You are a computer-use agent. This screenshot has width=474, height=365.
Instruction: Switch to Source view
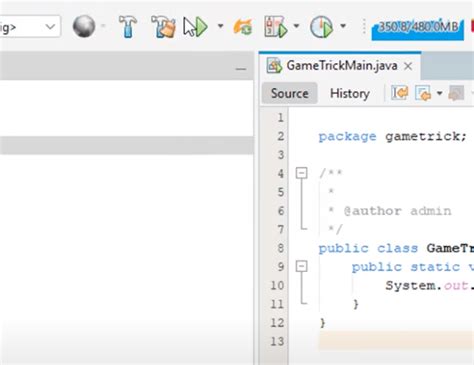tap(289, 93)
